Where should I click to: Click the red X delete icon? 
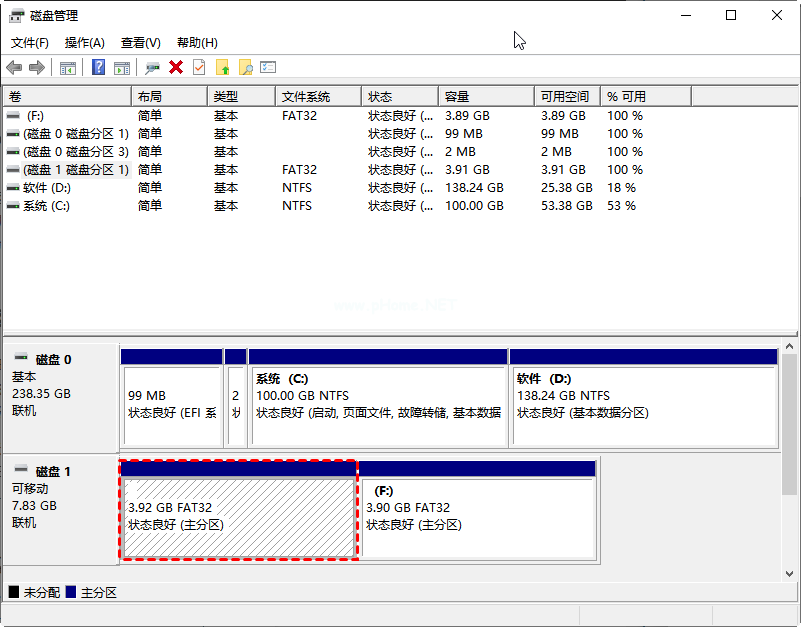(176, 67)
